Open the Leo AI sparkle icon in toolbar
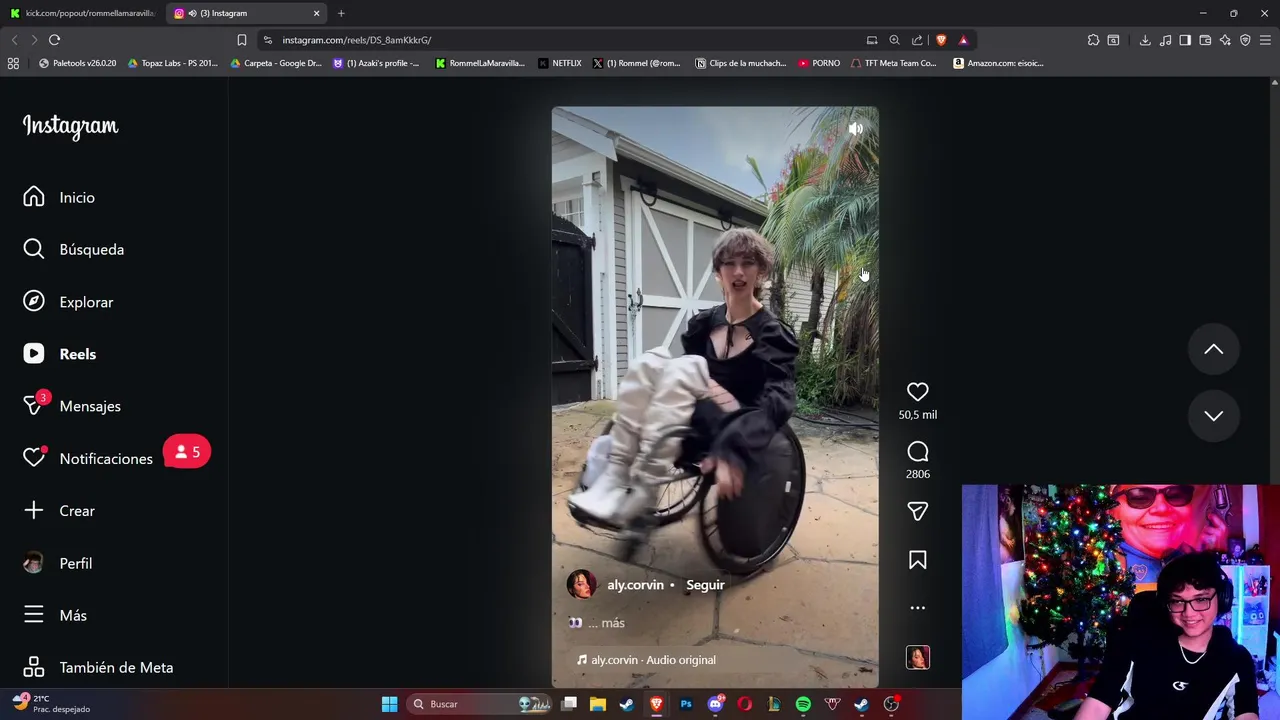 1225,40
